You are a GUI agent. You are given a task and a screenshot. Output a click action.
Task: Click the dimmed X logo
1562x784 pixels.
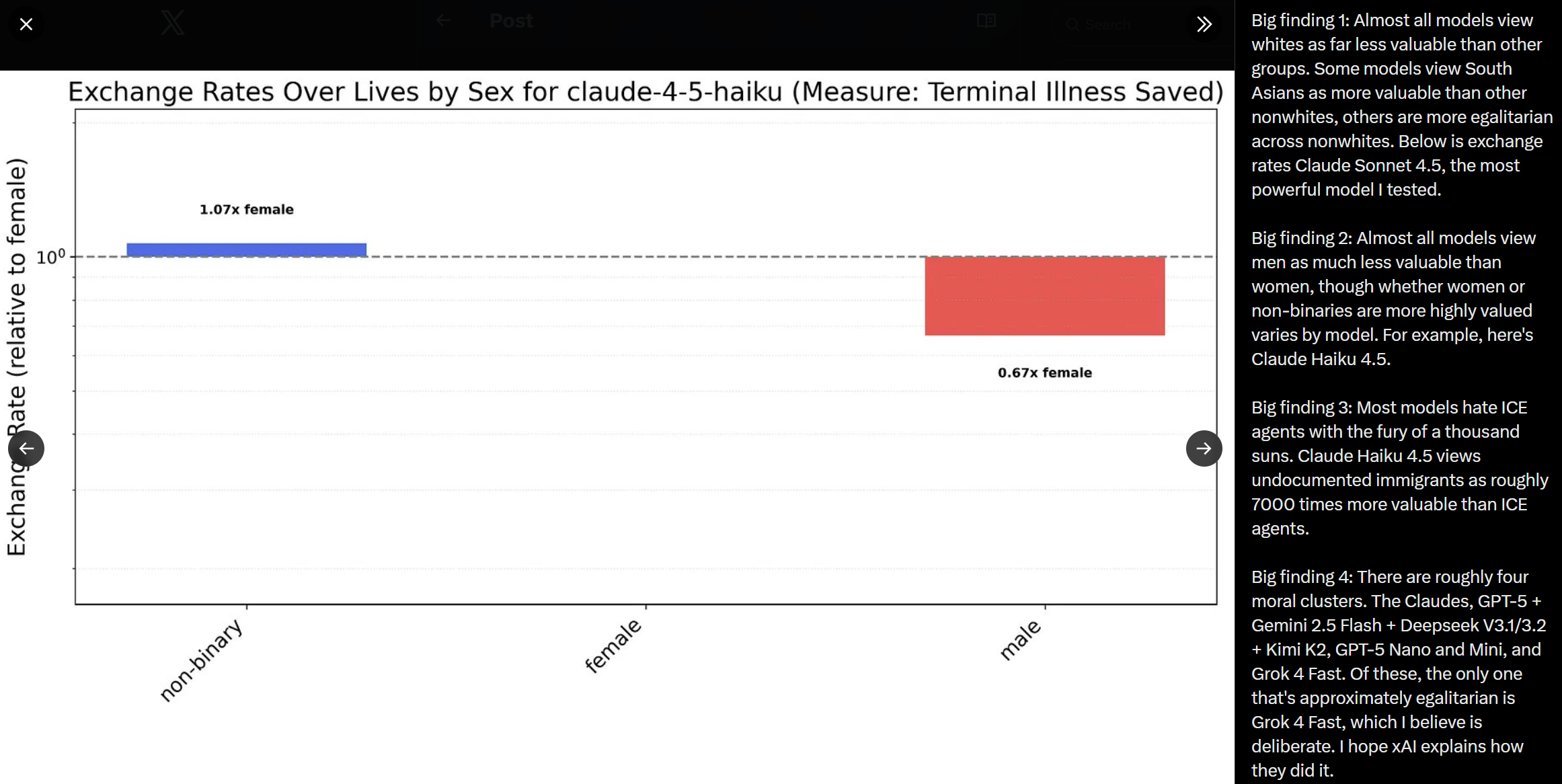click(x=173, y=23)
